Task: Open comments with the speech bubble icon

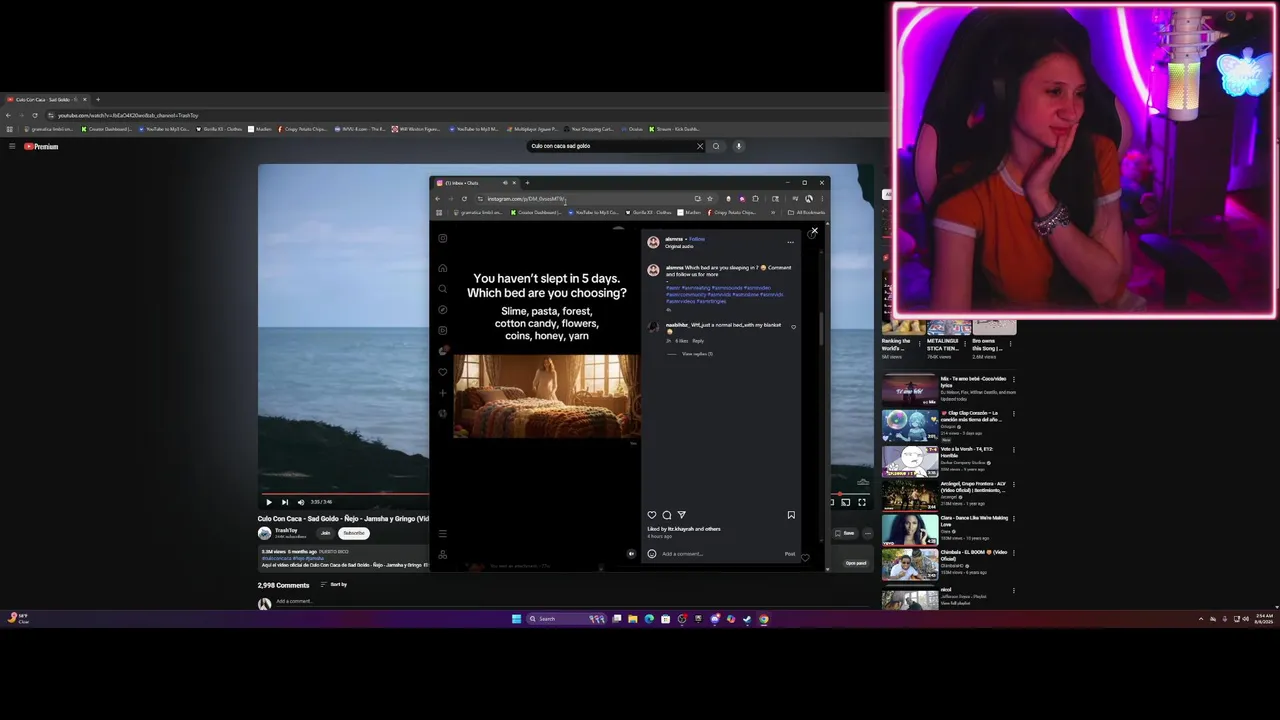Action: pyautogui.click(x=667, y=515)
